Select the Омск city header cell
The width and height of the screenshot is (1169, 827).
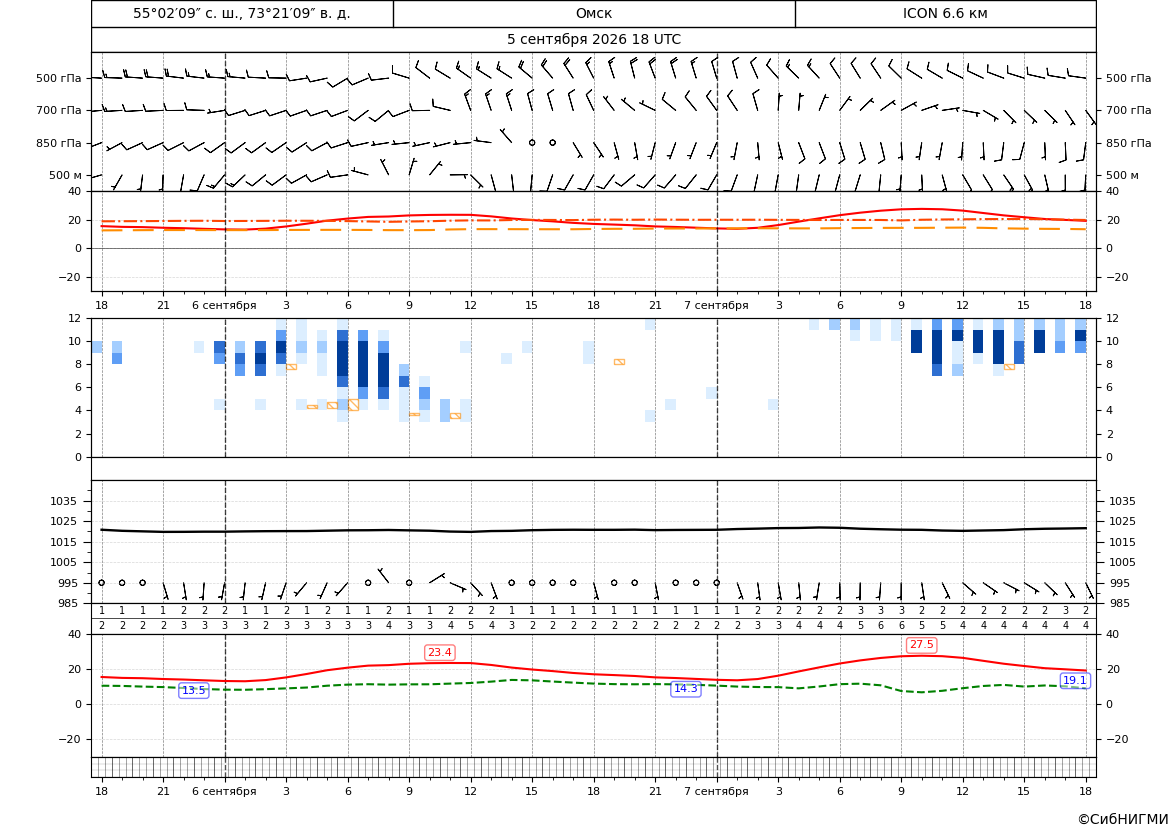594,14
